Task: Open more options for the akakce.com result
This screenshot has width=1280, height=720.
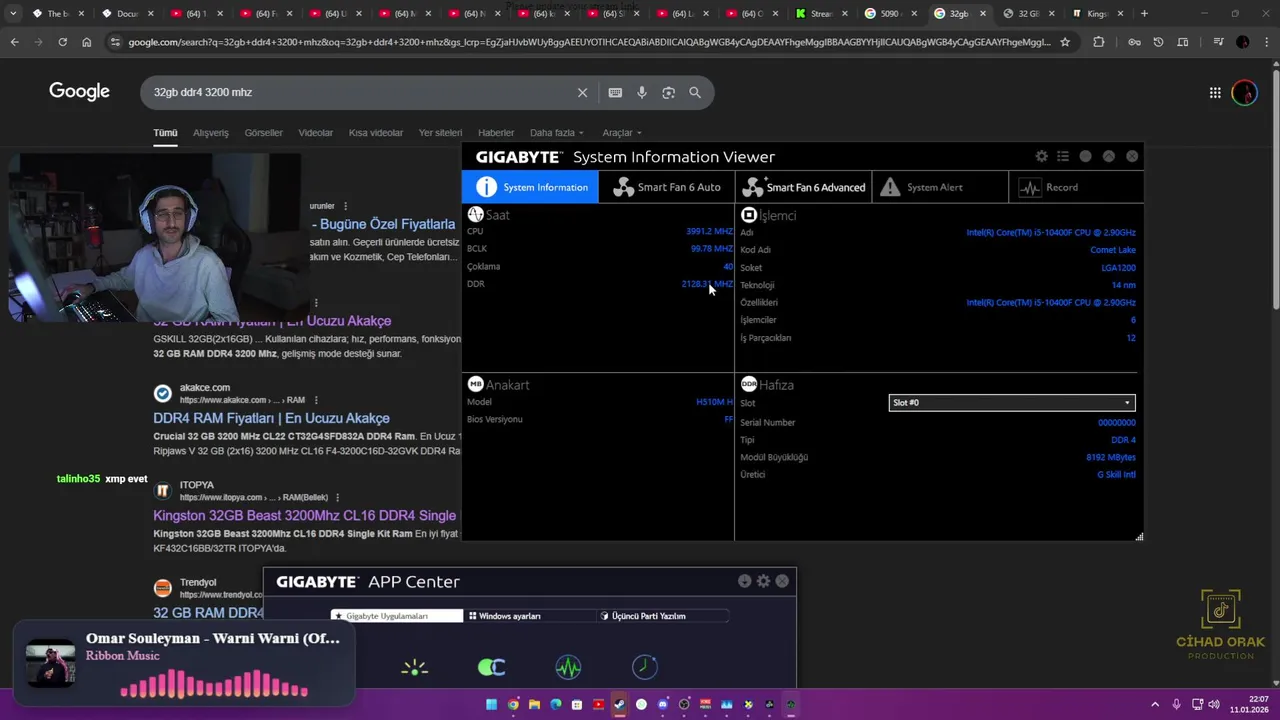Action: pyautogui.click(x=316, y=400)
